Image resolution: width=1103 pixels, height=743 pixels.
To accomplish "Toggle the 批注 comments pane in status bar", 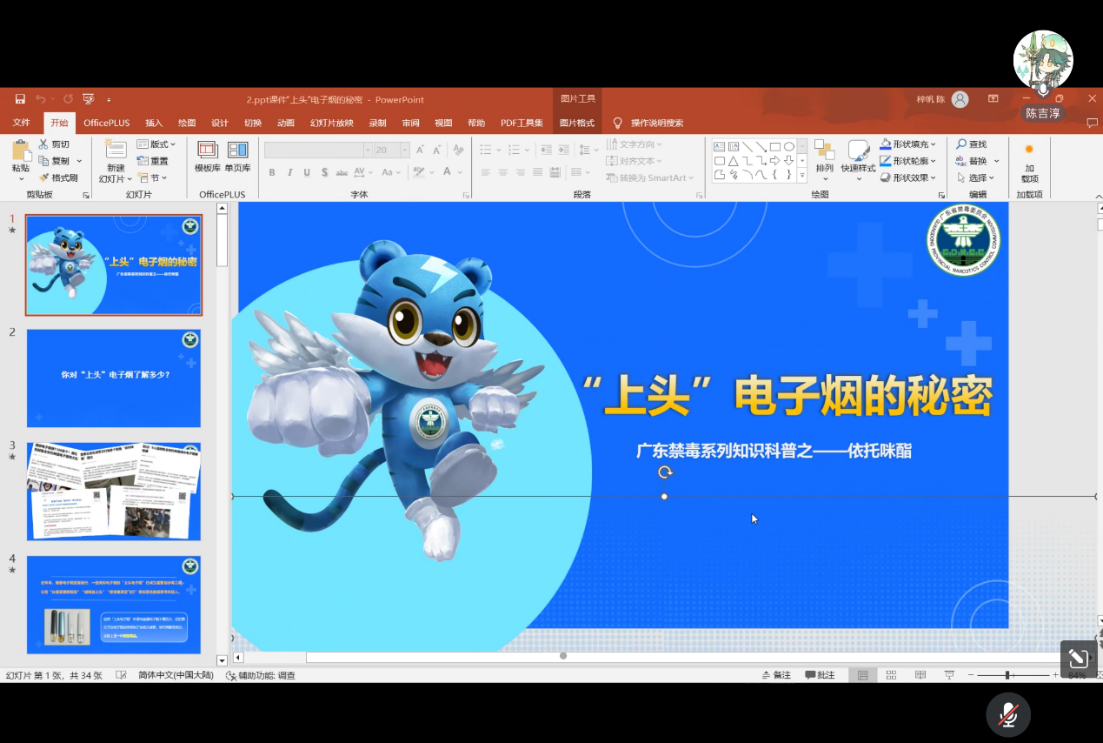I will pyautogui.click(x=820, y=675).
